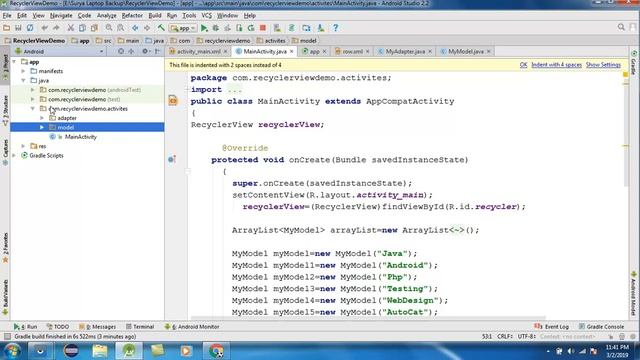Click the Save All toolbar icon

[18, 28]
